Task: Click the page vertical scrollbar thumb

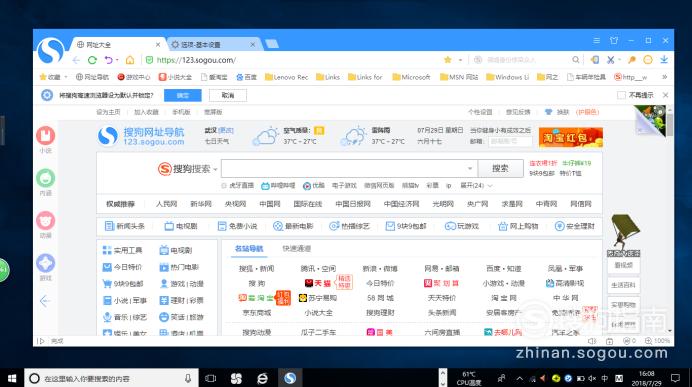Action: (669, 125)
